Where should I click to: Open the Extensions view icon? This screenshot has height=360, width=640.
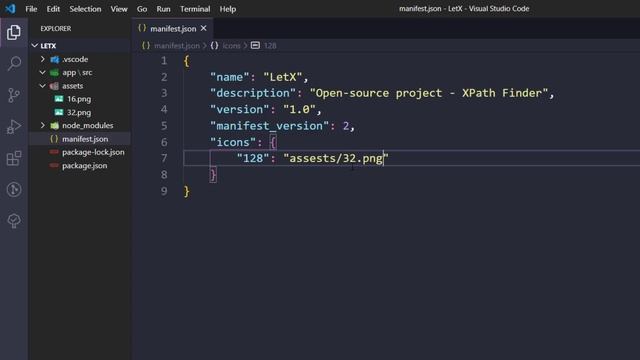click(x=14, y=158)
